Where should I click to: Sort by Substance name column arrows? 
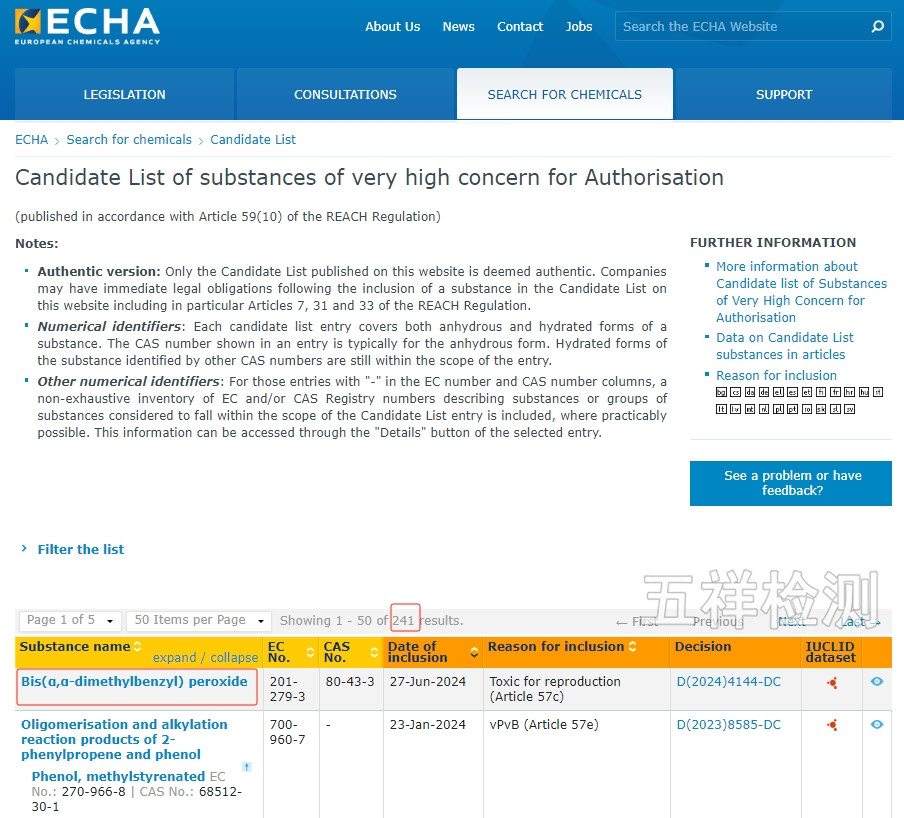pyautogui.click(x=138, y=647)
